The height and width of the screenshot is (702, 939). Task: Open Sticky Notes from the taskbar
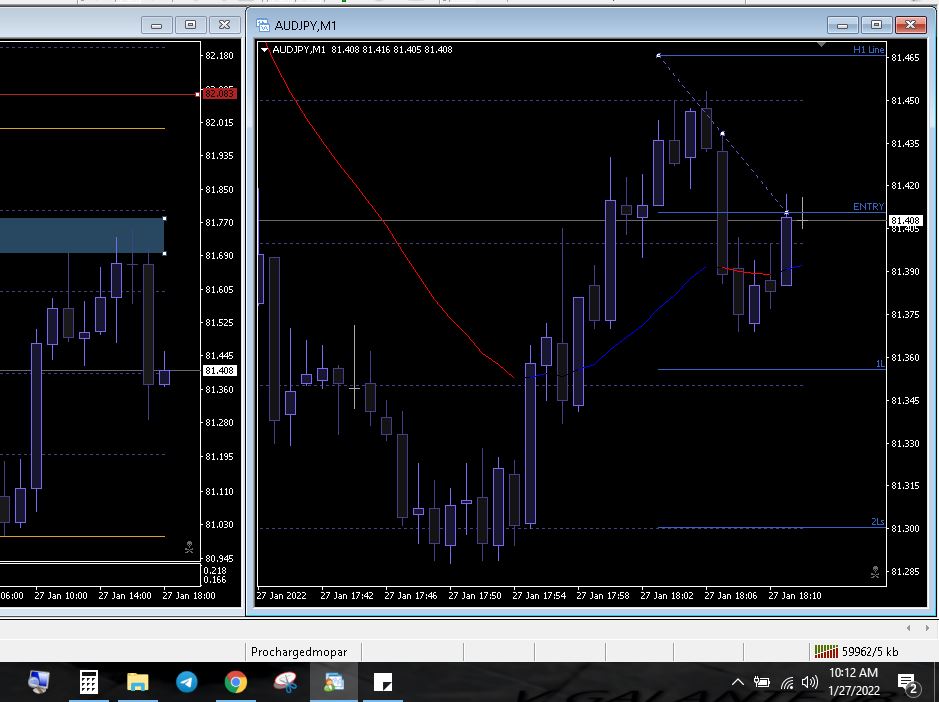pyautogui.click(x=383, y=682)
